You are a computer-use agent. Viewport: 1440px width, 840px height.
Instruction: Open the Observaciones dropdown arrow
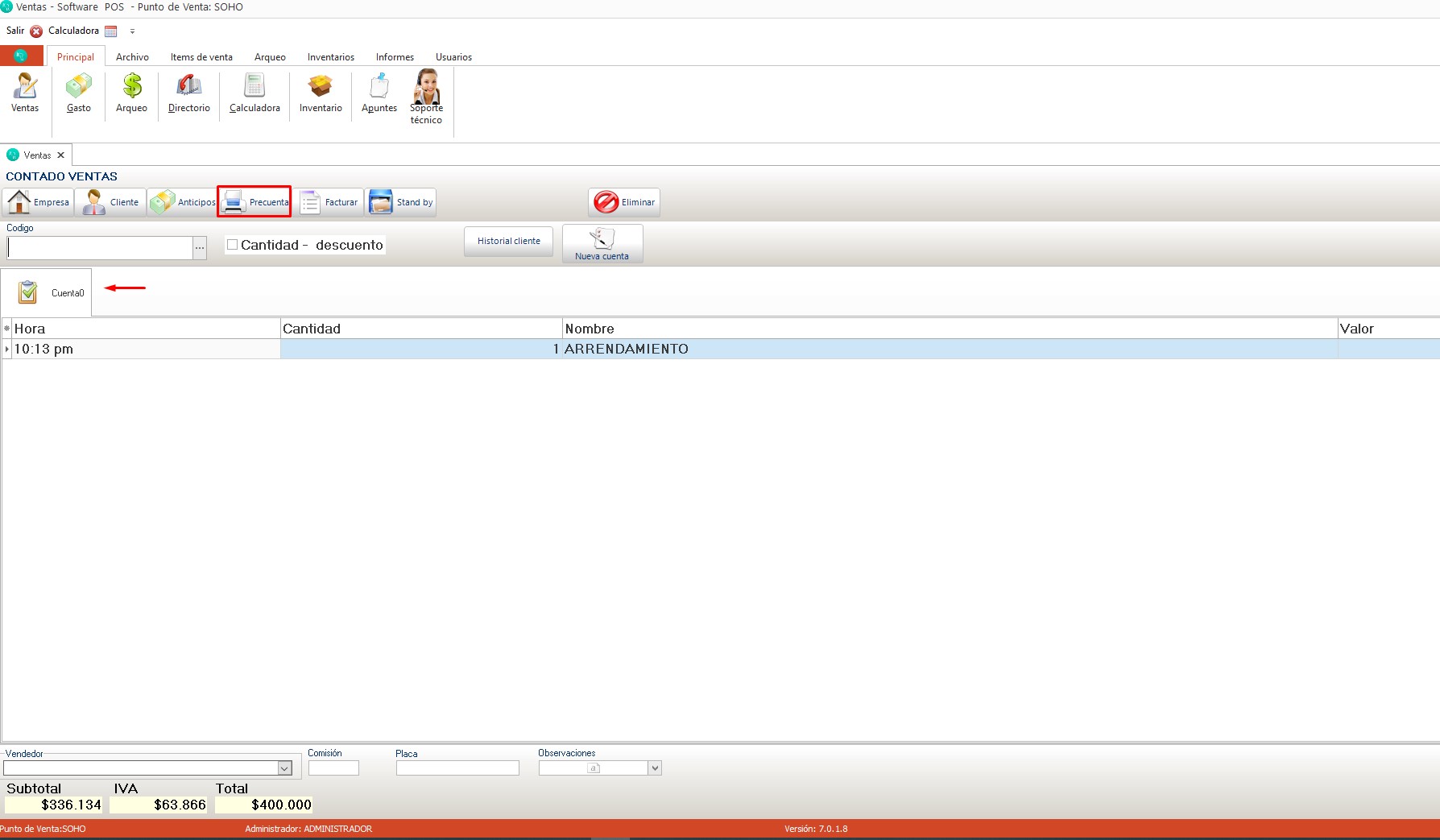pos(655,768)
